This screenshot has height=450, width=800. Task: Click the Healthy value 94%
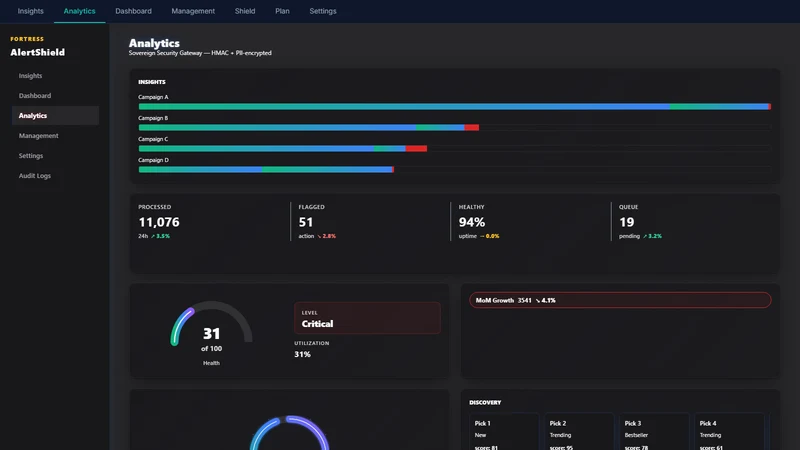click(472, 222)
